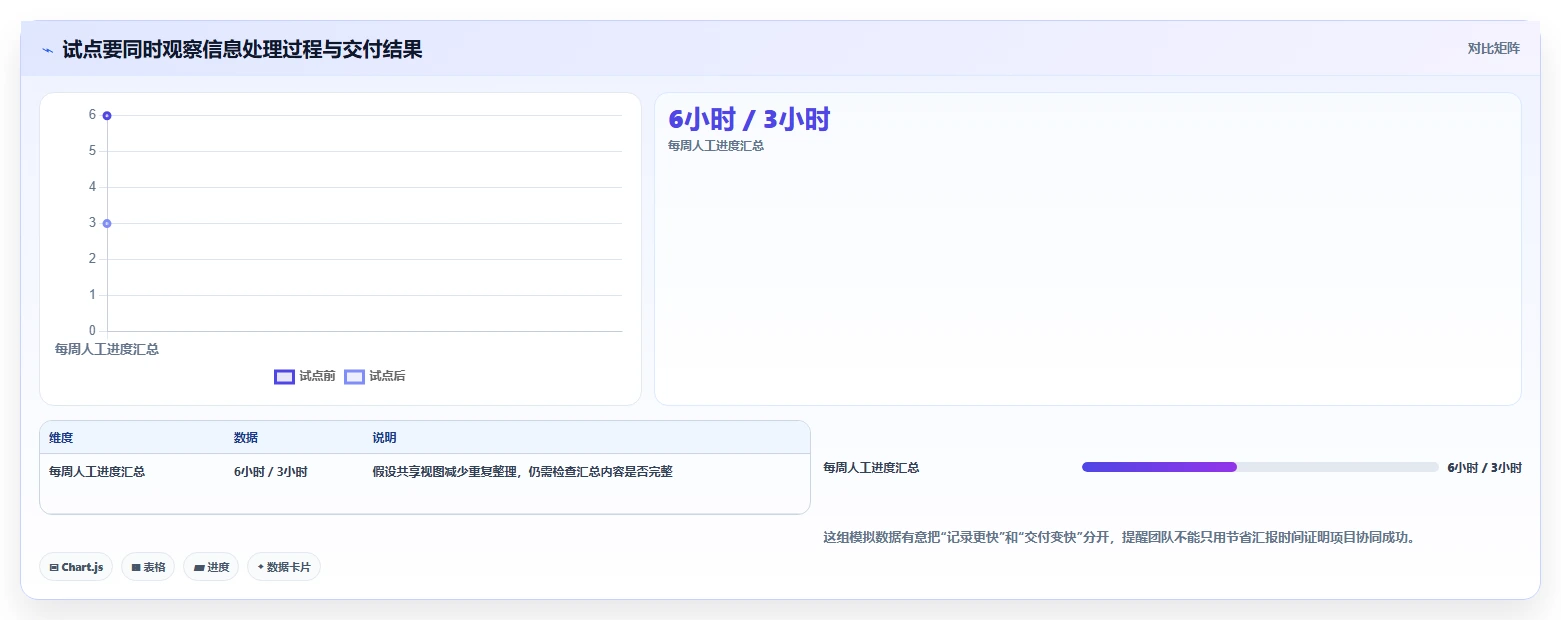Click the heading 试点要同时观察信息处理过程与交付结果

coord(242,50)
